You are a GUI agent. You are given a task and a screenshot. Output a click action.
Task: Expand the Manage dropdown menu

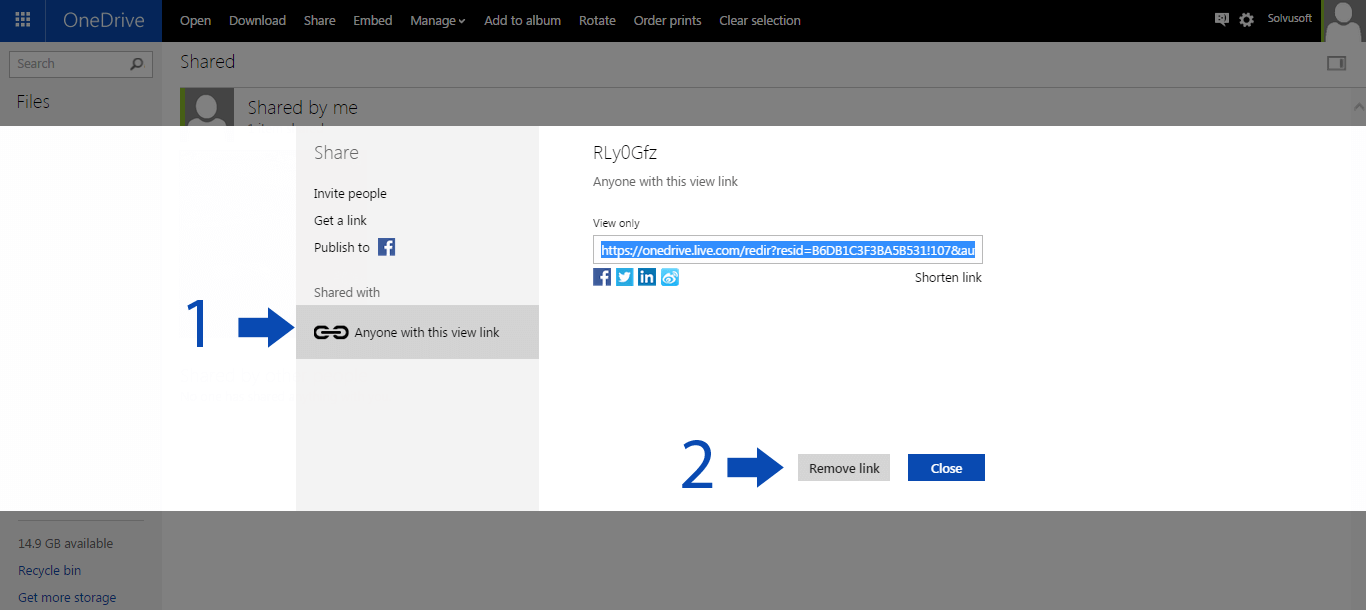[x=438, y=20]
